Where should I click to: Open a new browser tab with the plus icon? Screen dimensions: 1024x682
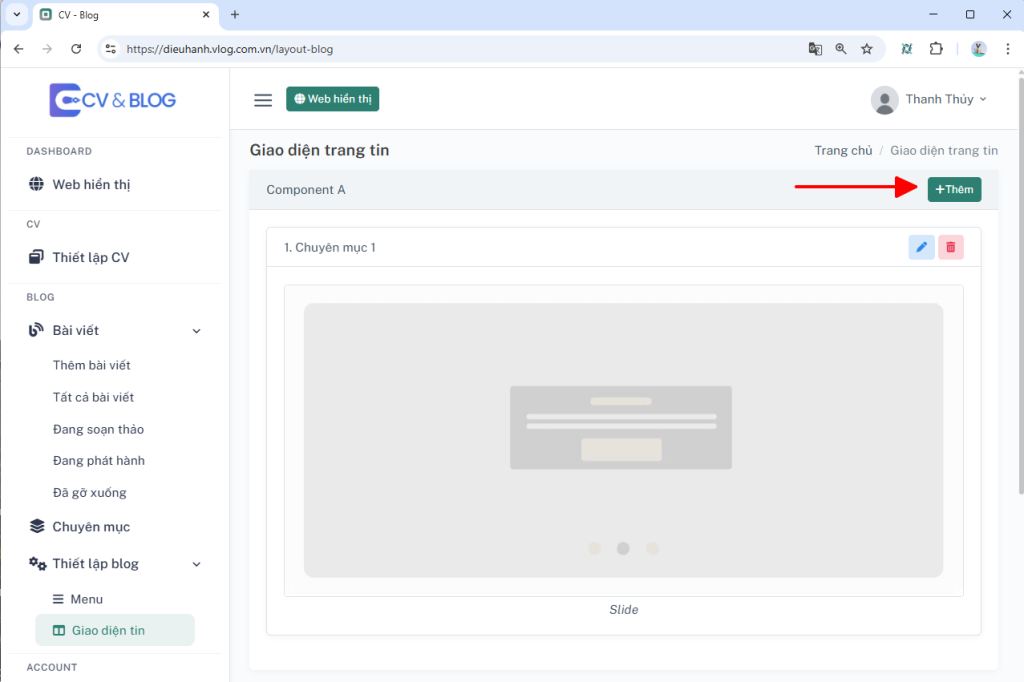coord(235,14)
